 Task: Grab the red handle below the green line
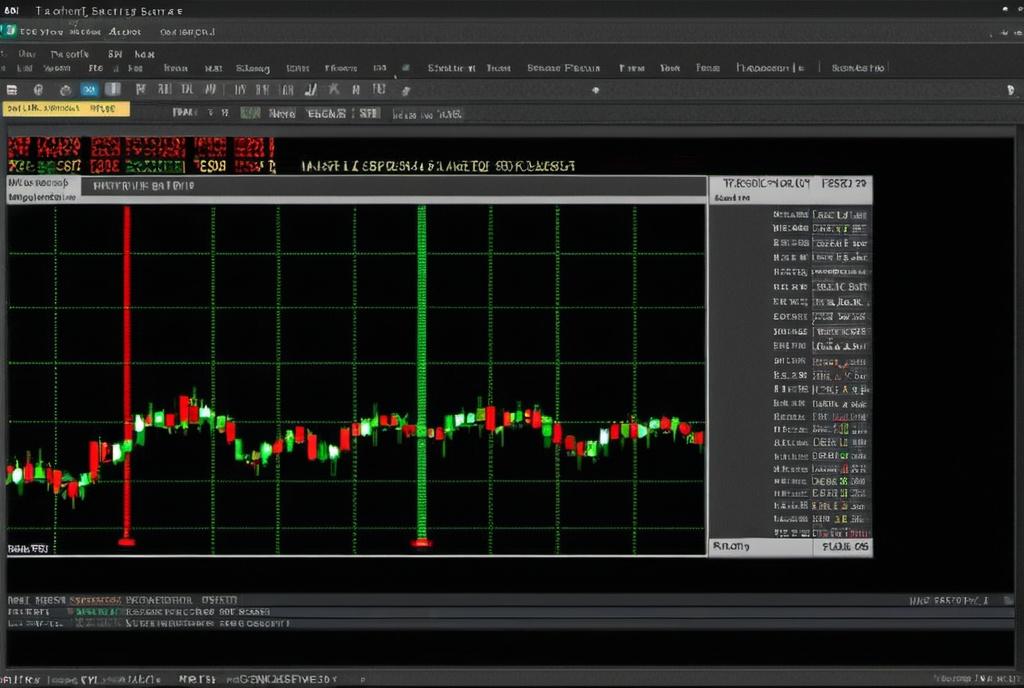[422, 542]
